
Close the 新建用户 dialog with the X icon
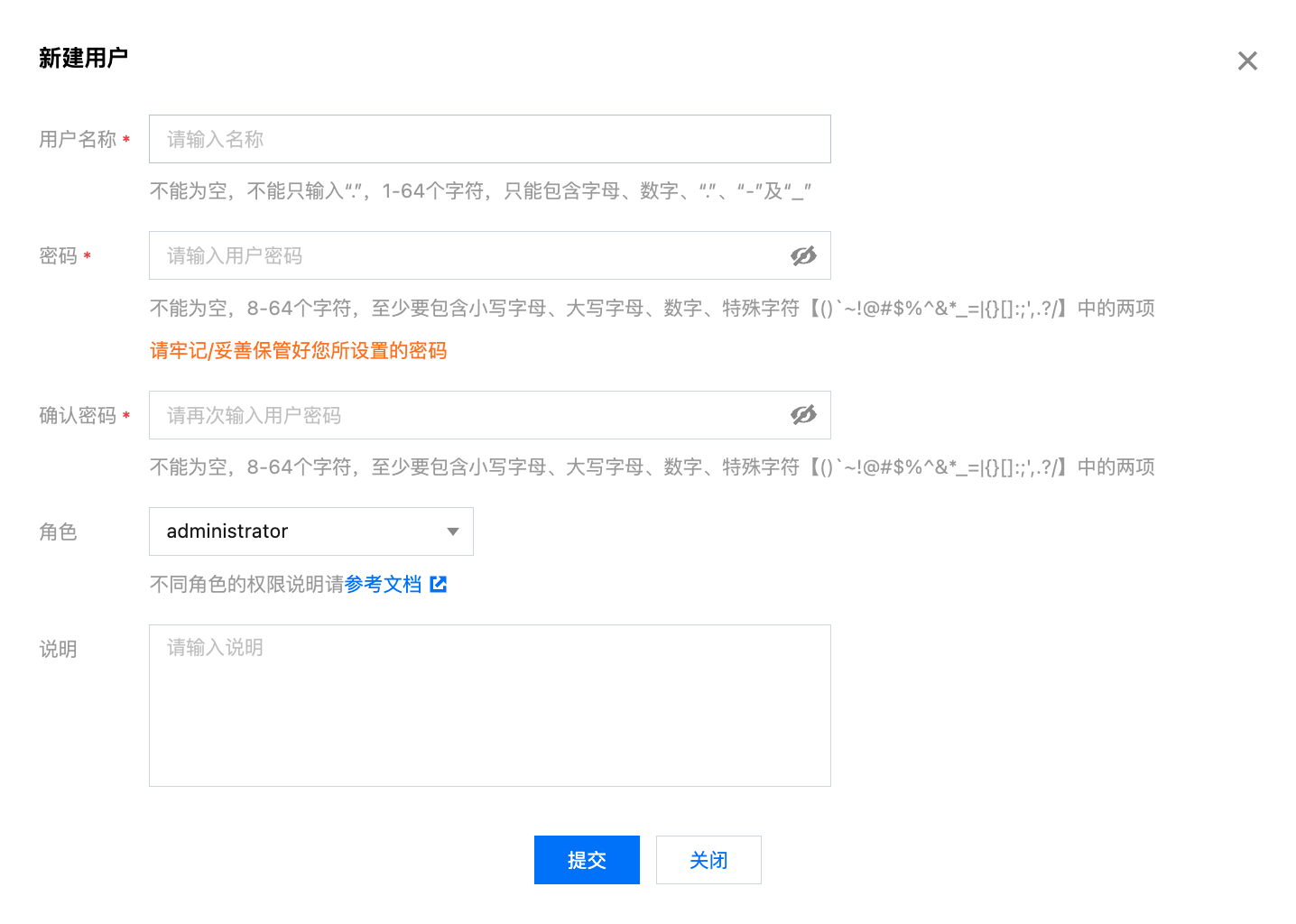[1247, 60]
